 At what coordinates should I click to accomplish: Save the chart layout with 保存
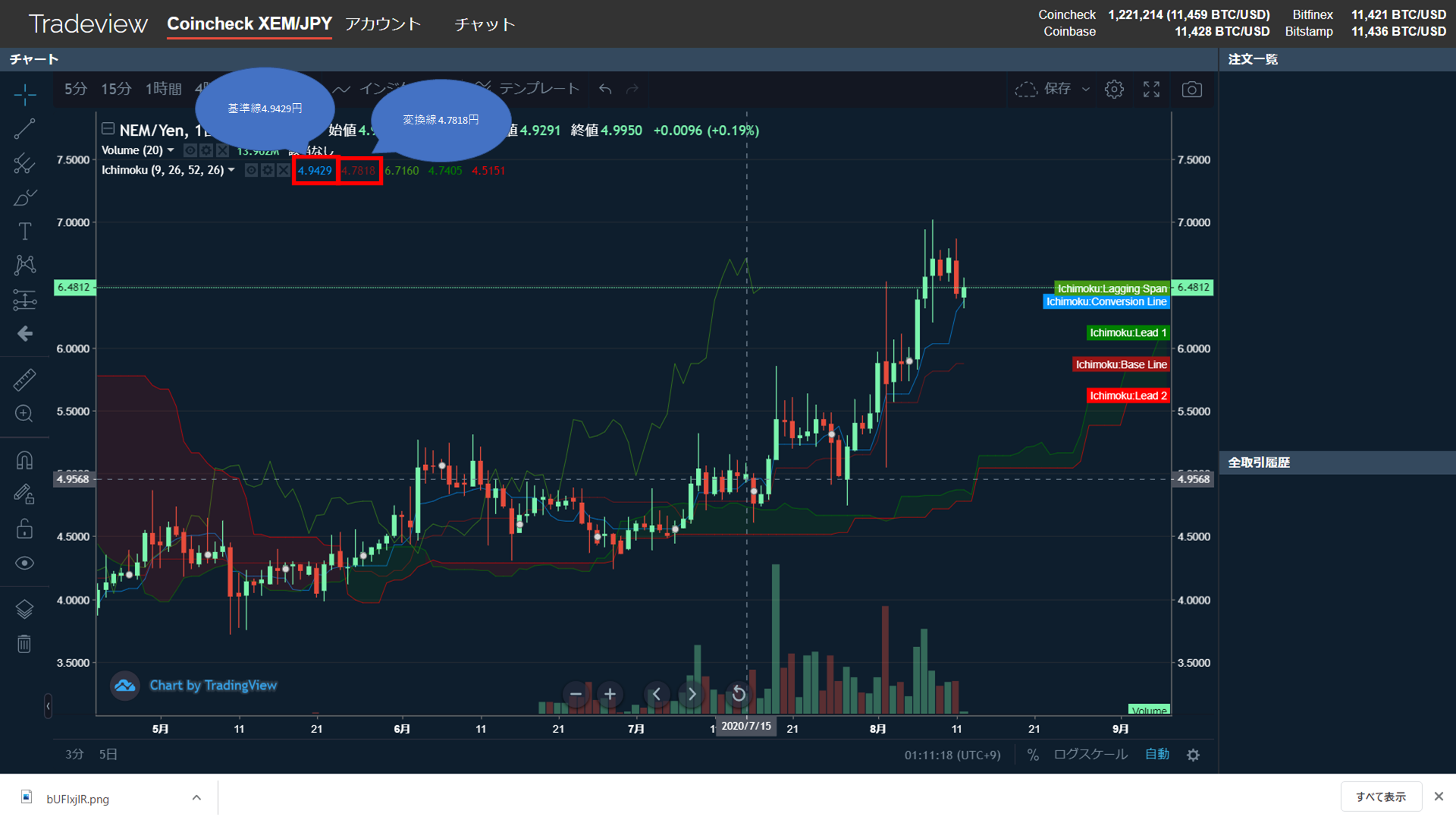pos(1057,90)
